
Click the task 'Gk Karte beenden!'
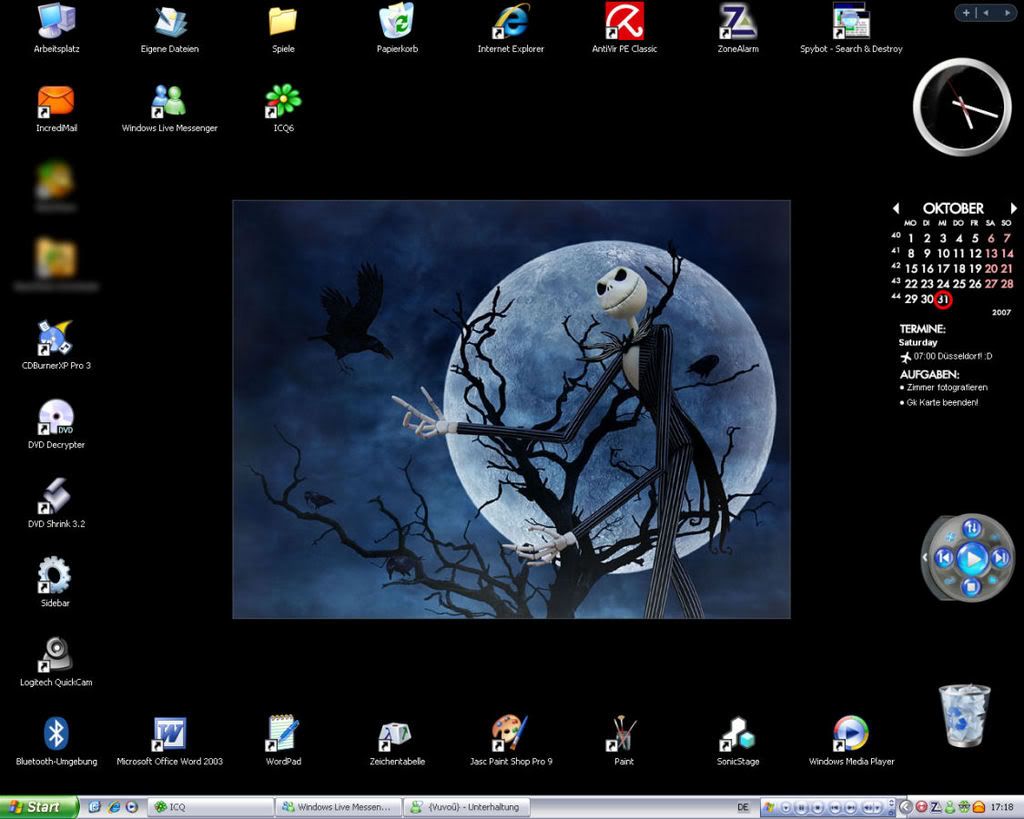point(939,403)
